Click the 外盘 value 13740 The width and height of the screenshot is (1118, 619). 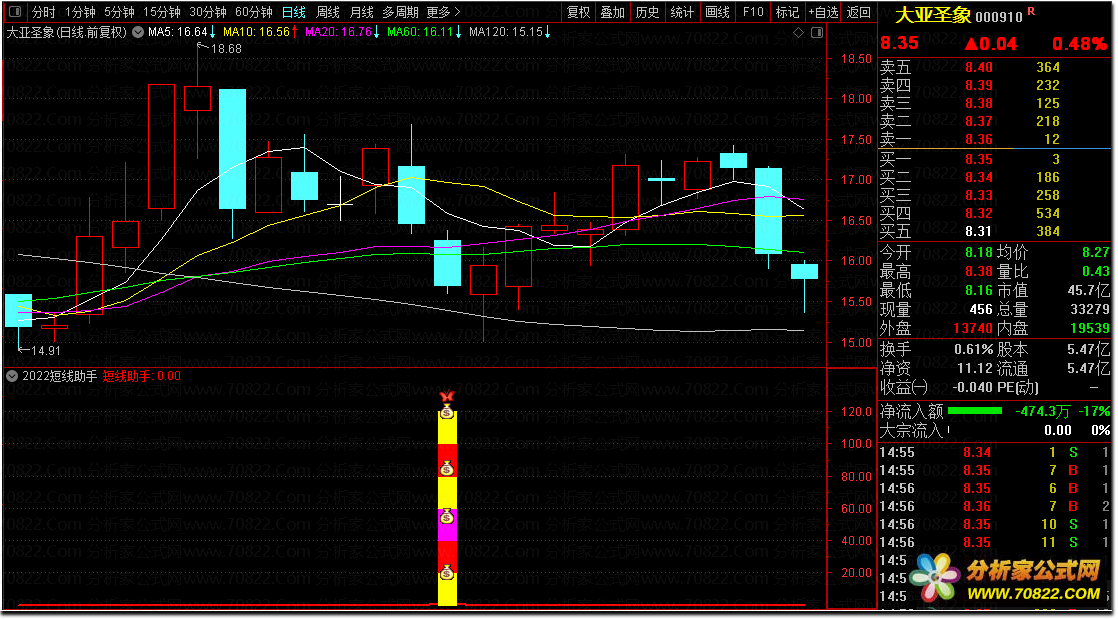click(x=973, y=328)
